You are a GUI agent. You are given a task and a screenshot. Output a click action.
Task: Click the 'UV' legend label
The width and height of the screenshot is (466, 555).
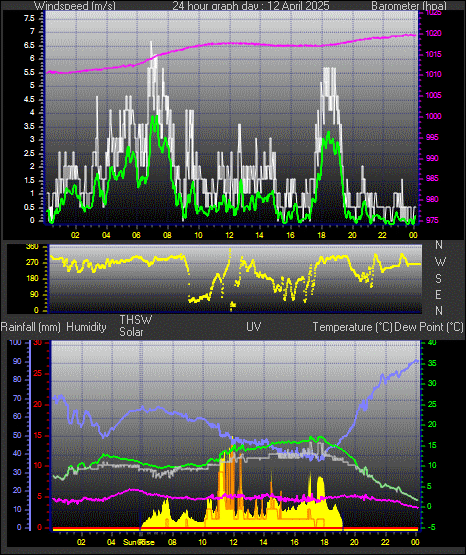click(254, 327)
